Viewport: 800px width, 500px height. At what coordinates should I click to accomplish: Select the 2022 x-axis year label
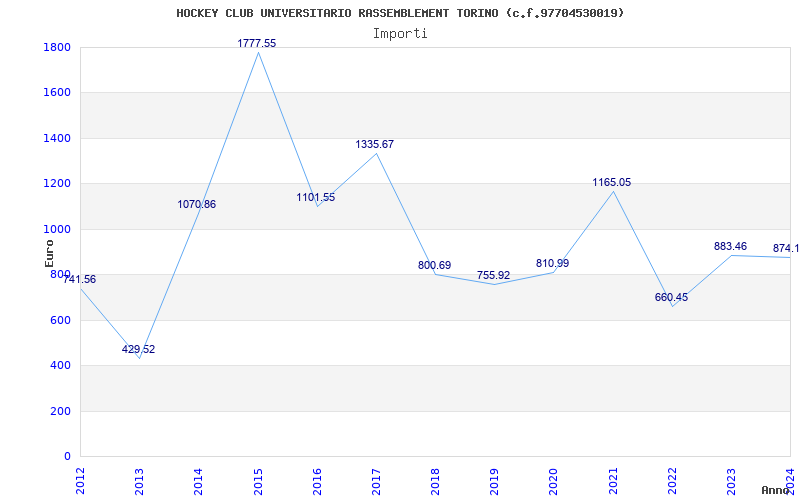coord(672,481)
